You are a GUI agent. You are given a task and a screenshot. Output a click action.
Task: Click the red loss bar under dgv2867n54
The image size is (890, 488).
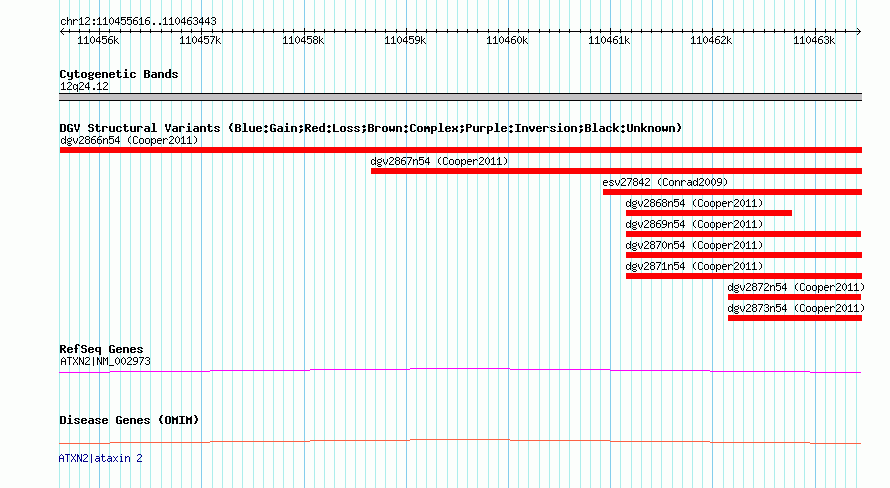[616, 171]
